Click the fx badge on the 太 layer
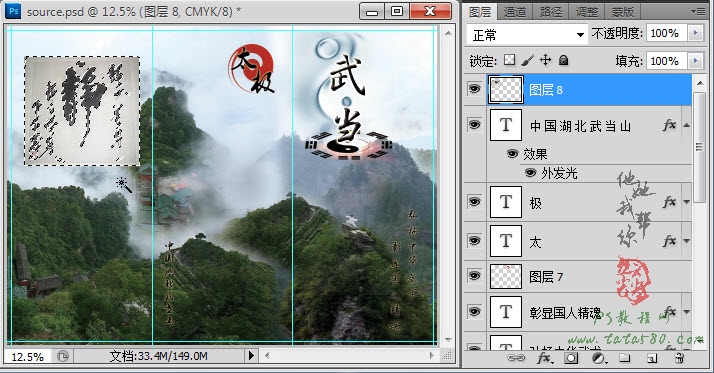 click(669, 240)
